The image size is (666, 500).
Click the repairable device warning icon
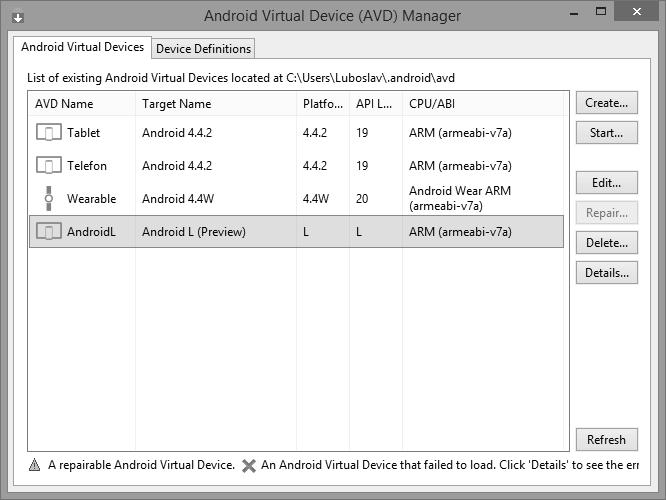click(x=35, y=465)
